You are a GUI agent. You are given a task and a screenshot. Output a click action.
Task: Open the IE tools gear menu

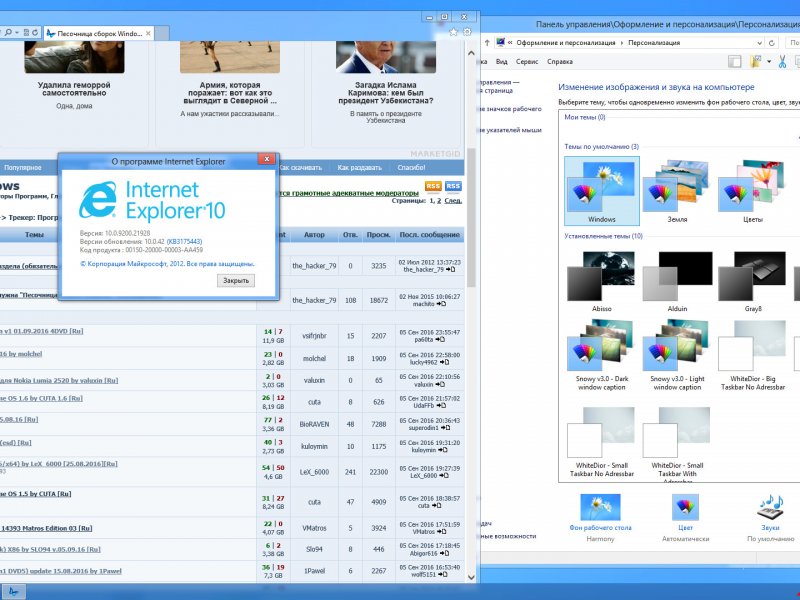[467, 32]
